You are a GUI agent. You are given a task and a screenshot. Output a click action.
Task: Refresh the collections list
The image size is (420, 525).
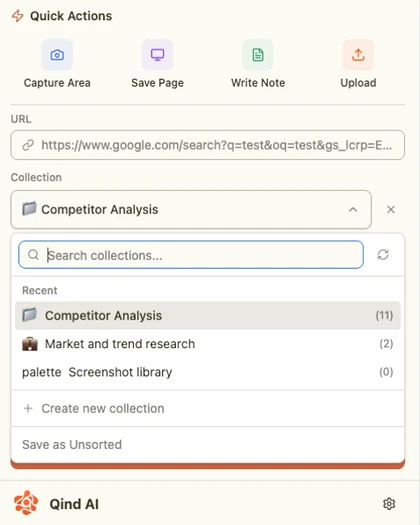pyautogui.click(x=383, y=254)
